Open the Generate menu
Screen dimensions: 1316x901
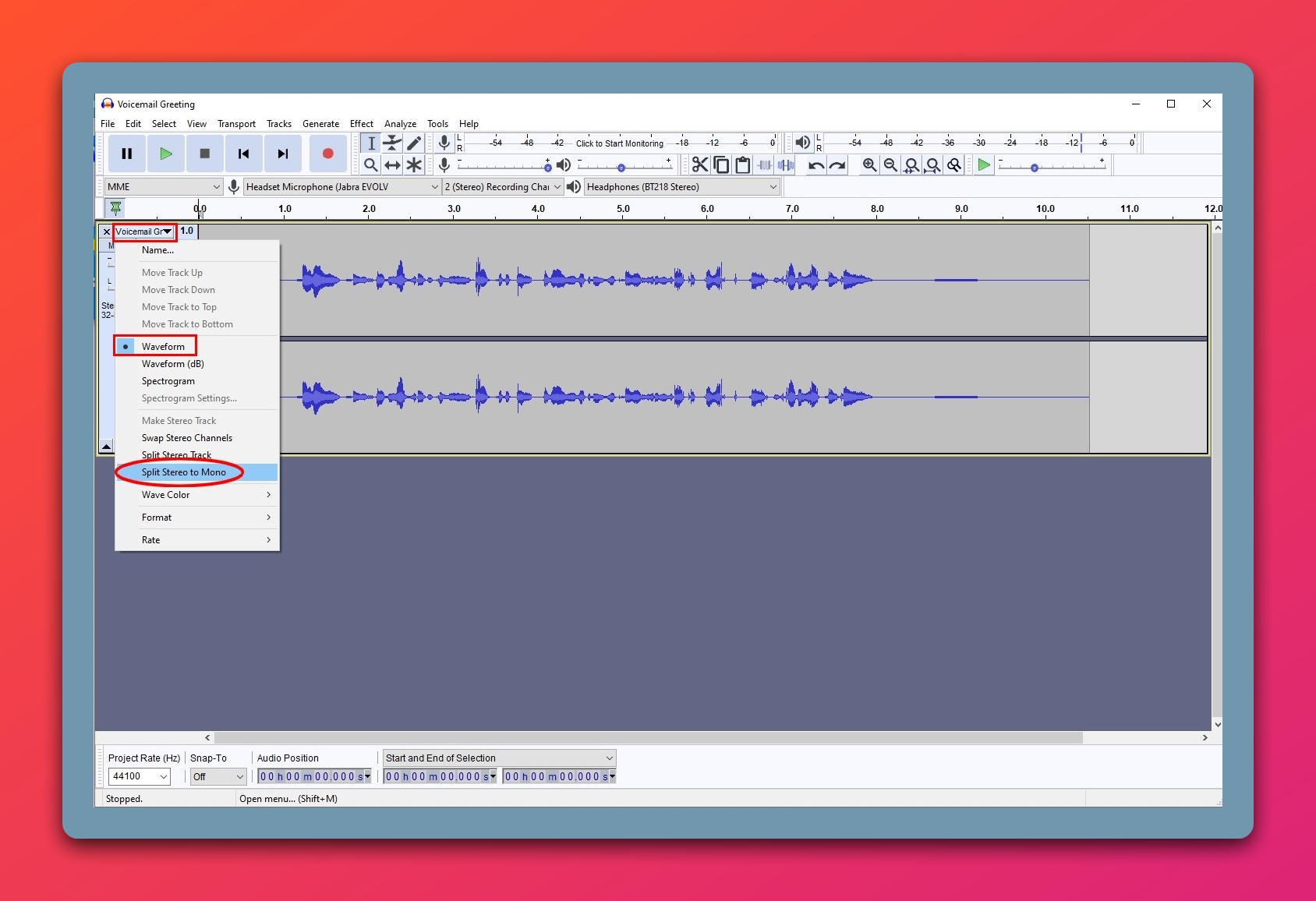click(x=320, y=124)
